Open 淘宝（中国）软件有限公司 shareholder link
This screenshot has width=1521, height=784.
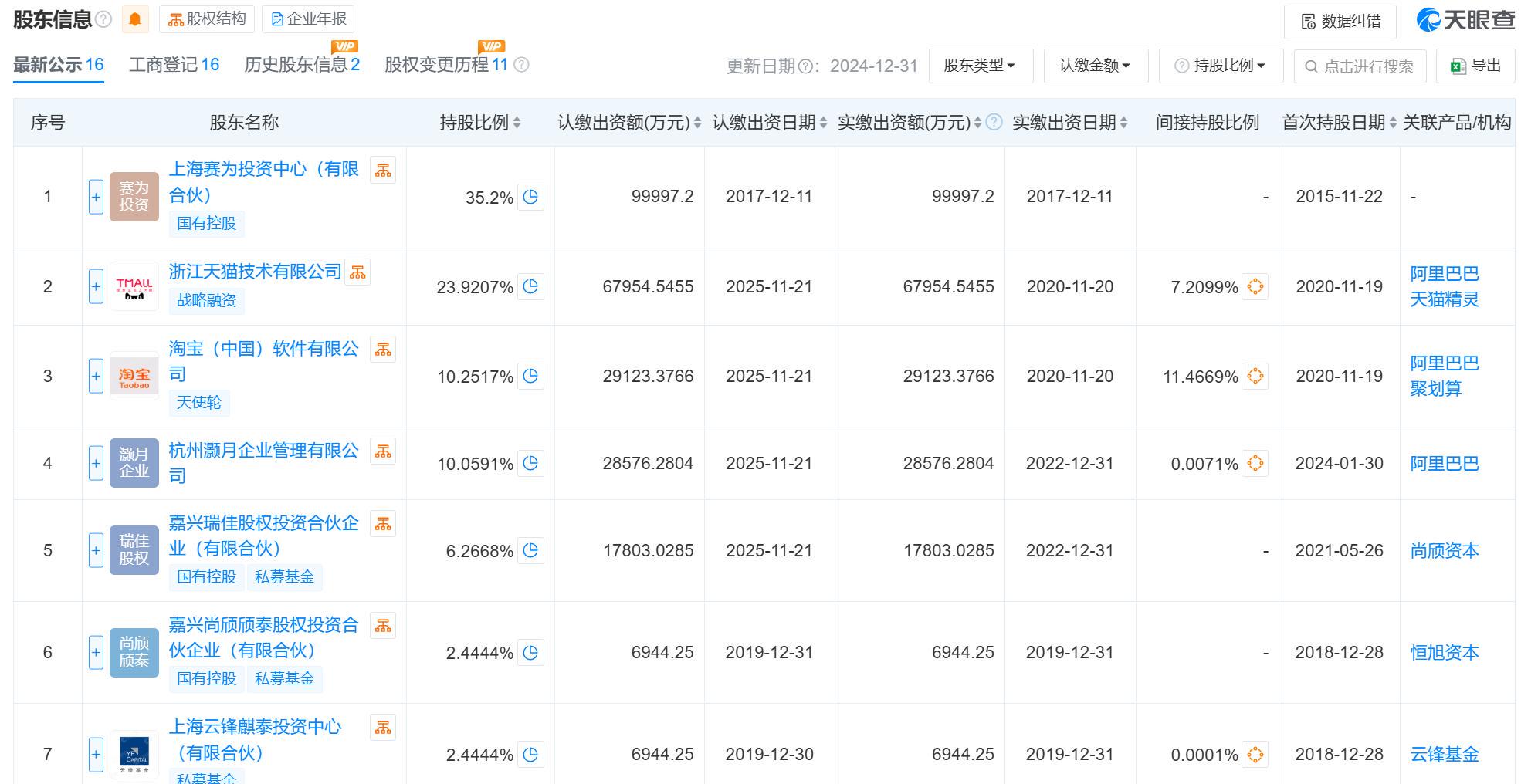(264, 361)
